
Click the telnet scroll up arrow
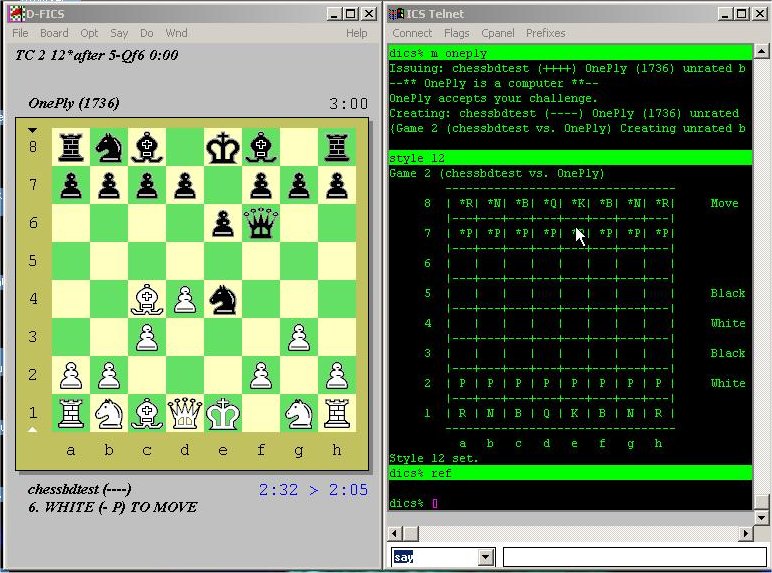[761, 51]
